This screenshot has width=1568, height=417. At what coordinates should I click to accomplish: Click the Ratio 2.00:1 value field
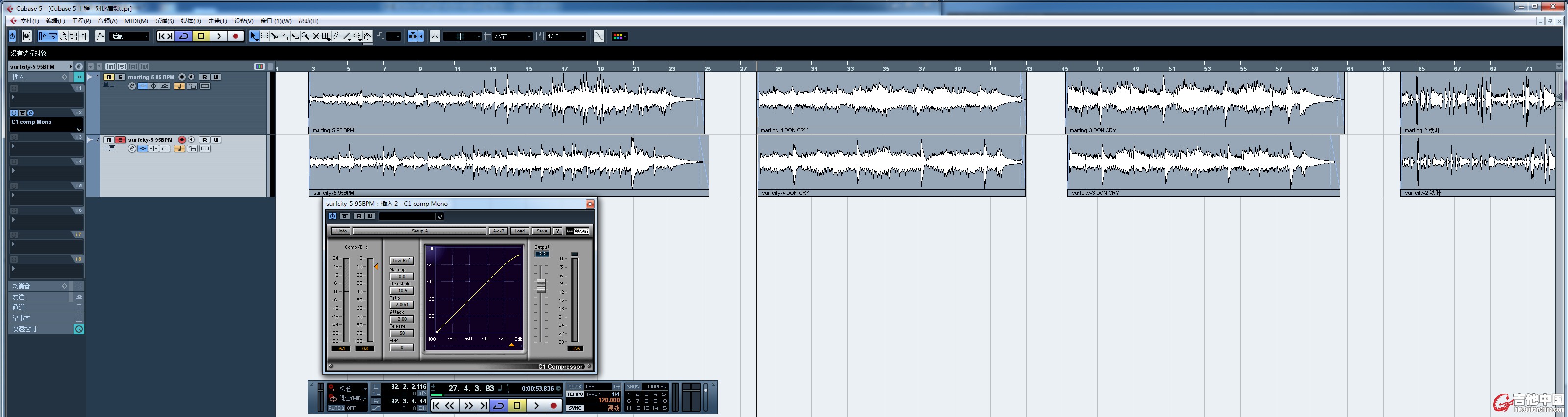coord(402,304)
